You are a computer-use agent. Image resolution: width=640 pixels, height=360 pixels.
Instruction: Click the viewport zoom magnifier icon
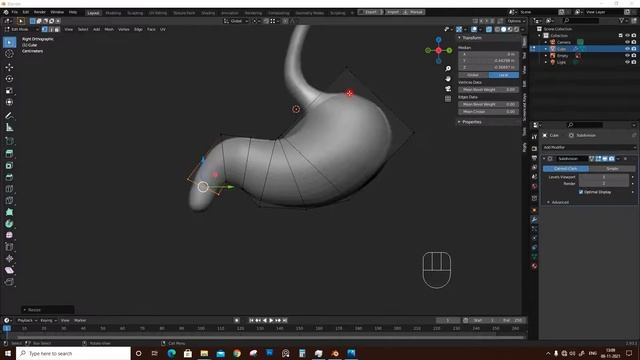(448, 69)
